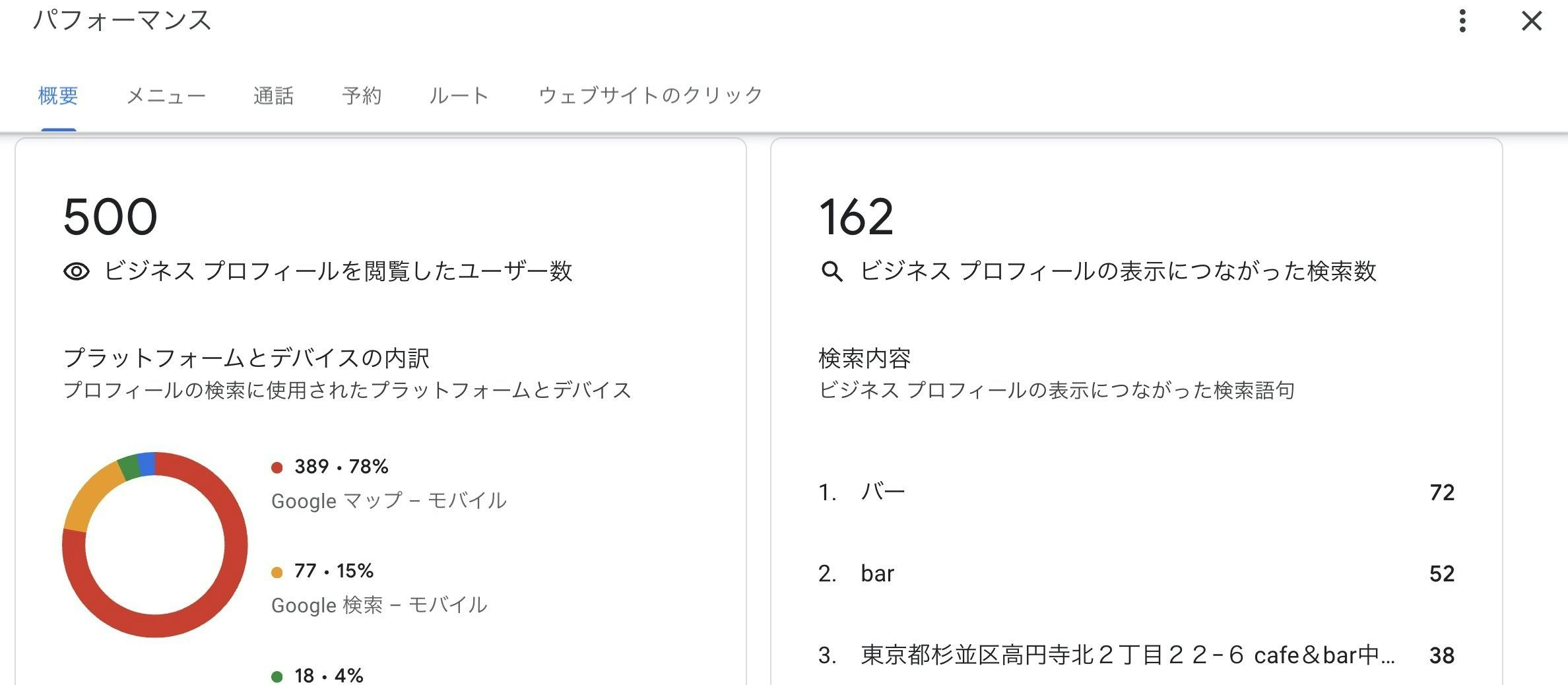Click the green legend dot for 18 · 4%
The height and width of the screenshot is (685, 1568).
click(x=277, y=676)
